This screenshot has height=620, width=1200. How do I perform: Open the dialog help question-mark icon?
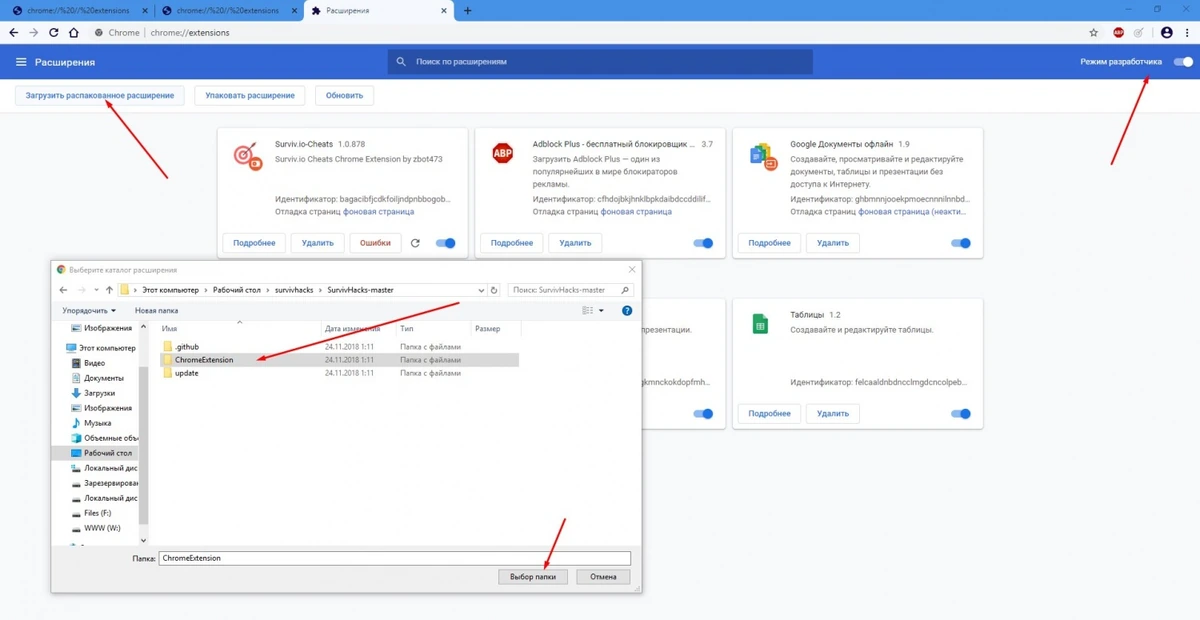pyautogui.click(x=627, y=311)
